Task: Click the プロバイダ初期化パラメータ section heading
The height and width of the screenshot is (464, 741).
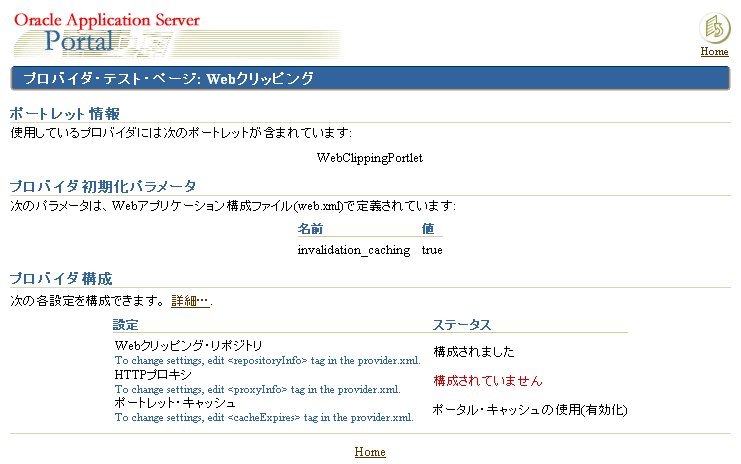Action: (x=103, y=186)
